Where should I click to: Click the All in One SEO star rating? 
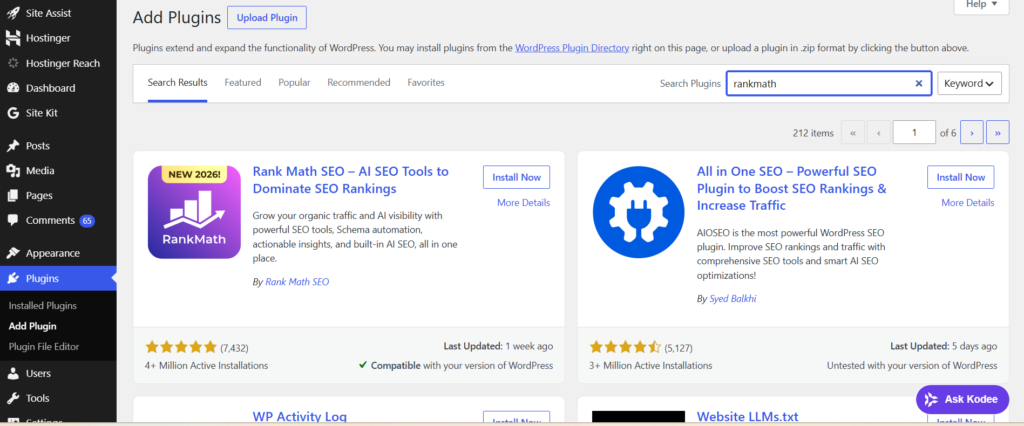(625, 347)
